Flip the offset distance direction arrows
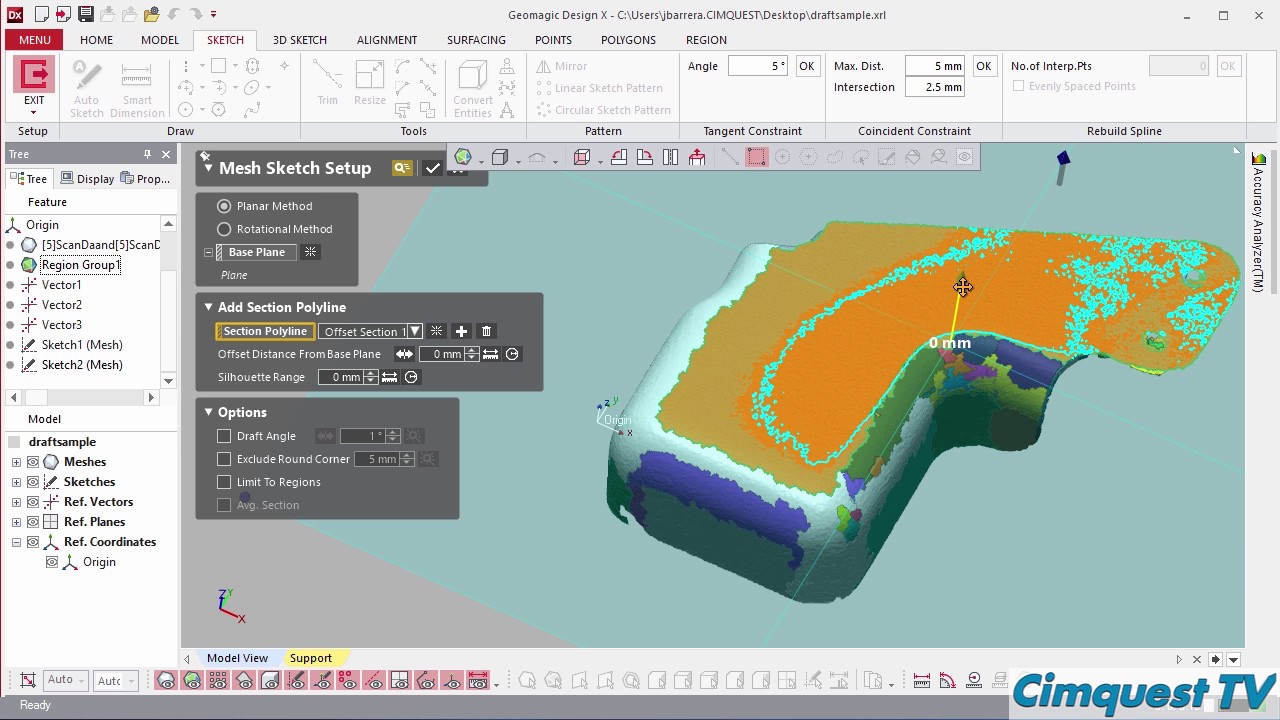The image size is (1280, 720). click(404, 354)
